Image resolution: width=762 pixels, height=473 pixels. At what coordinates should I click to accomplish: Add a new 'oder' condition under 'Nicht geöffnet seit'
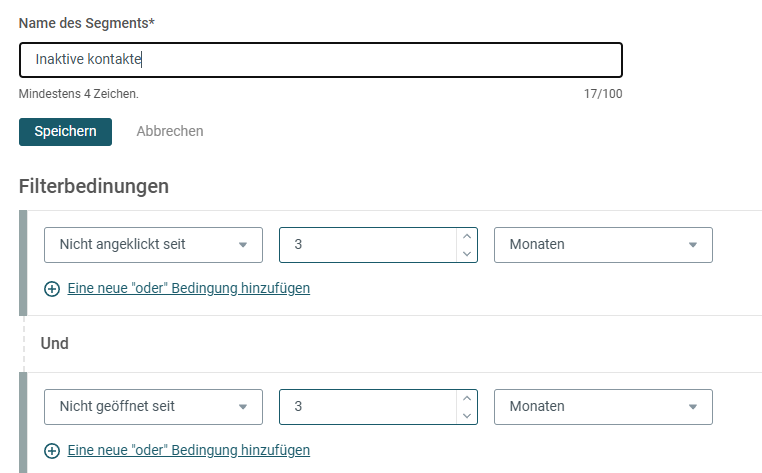point(189,450)
